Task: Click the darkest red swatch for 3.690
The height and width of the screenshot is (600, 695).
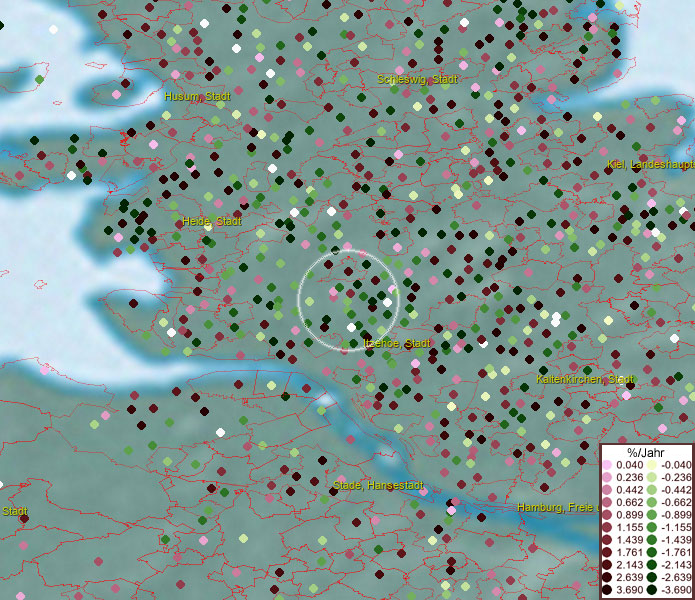Action: [x=607, y=590]
